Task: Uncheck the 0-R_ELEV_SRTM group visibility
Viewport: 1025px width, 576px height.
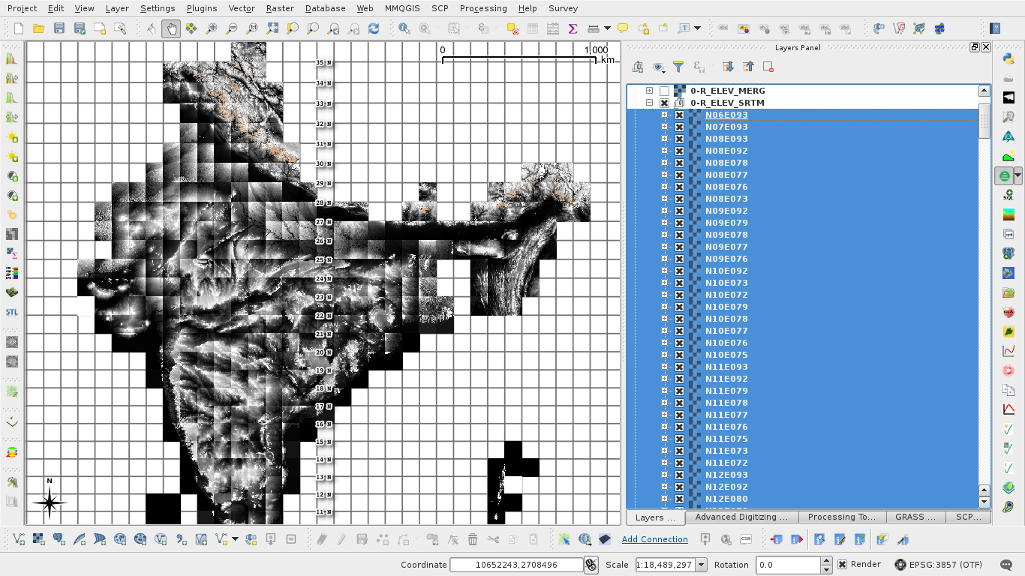Action: tap(664, 103)
